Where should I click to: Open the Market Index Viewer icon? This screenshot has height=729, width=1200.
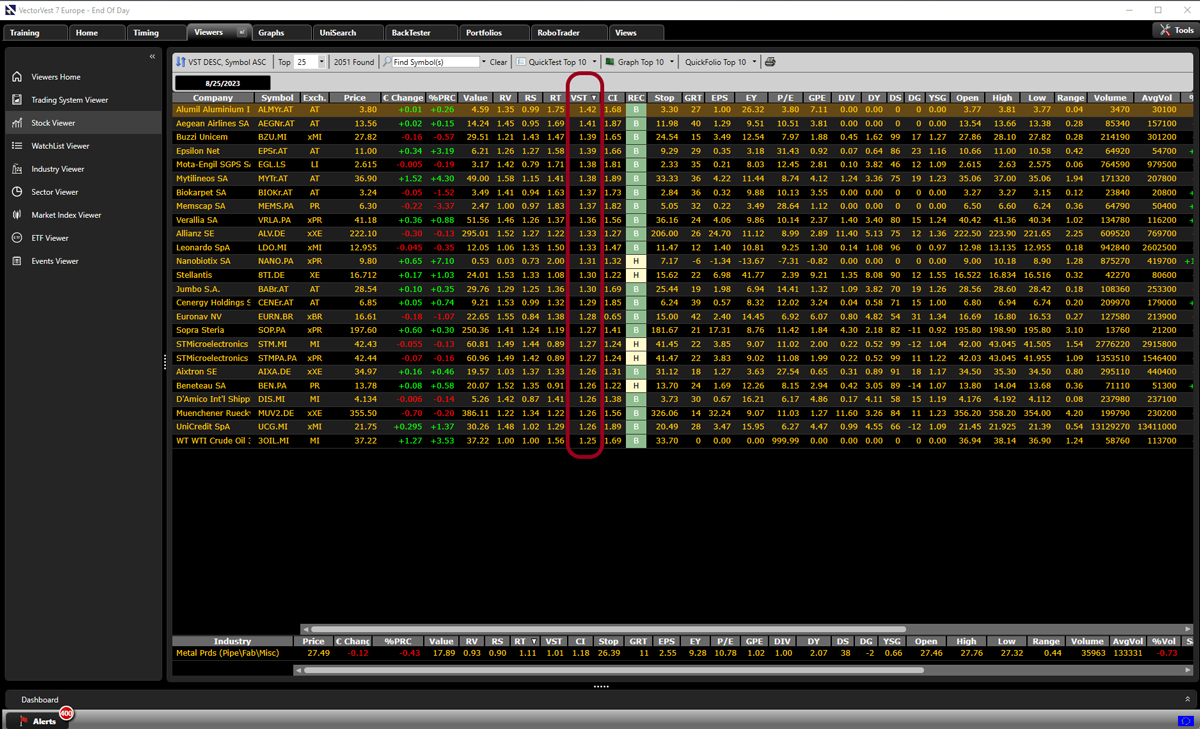17,215
